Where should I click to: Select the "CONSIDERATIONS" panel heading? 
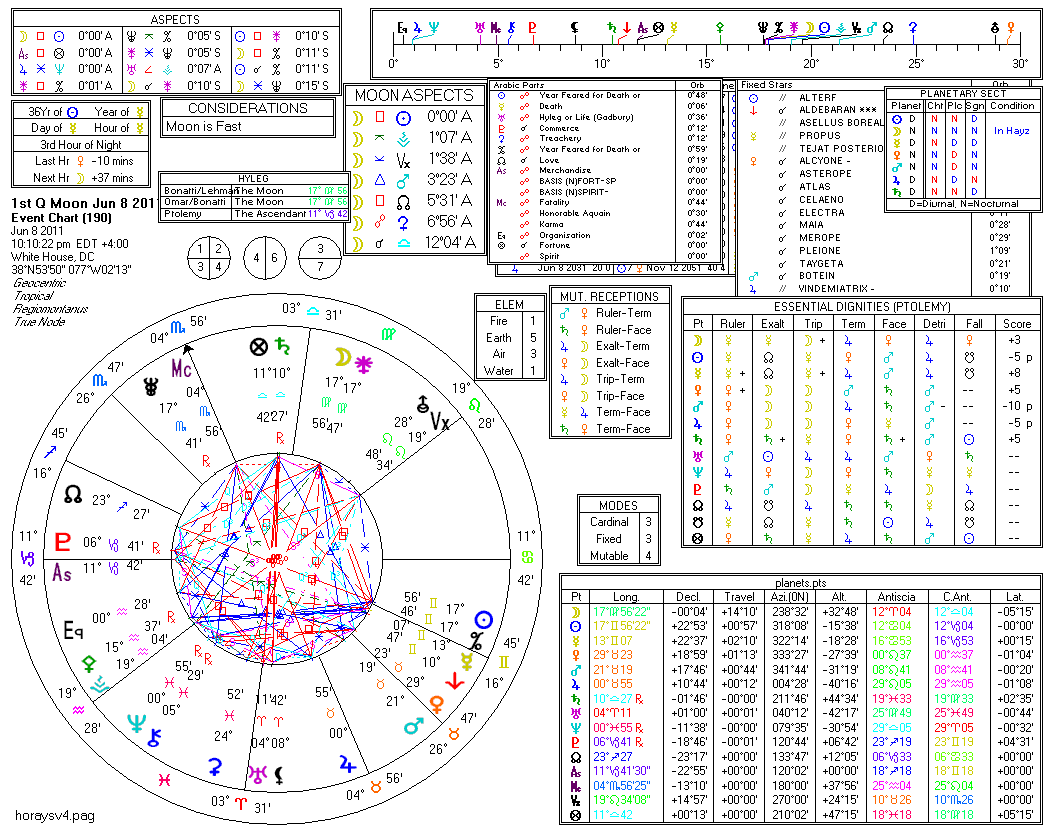tap(248, 108)
